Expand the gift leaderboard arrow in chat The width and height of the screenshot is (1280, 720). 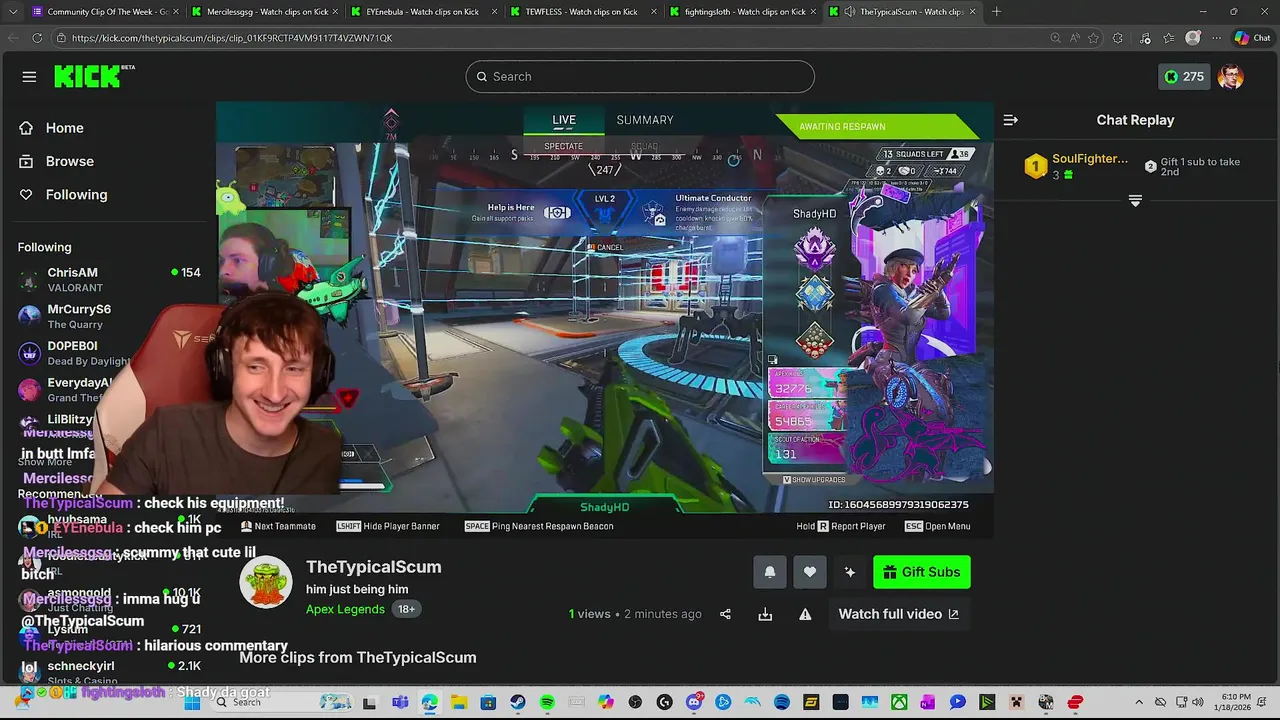[1135, 201]
